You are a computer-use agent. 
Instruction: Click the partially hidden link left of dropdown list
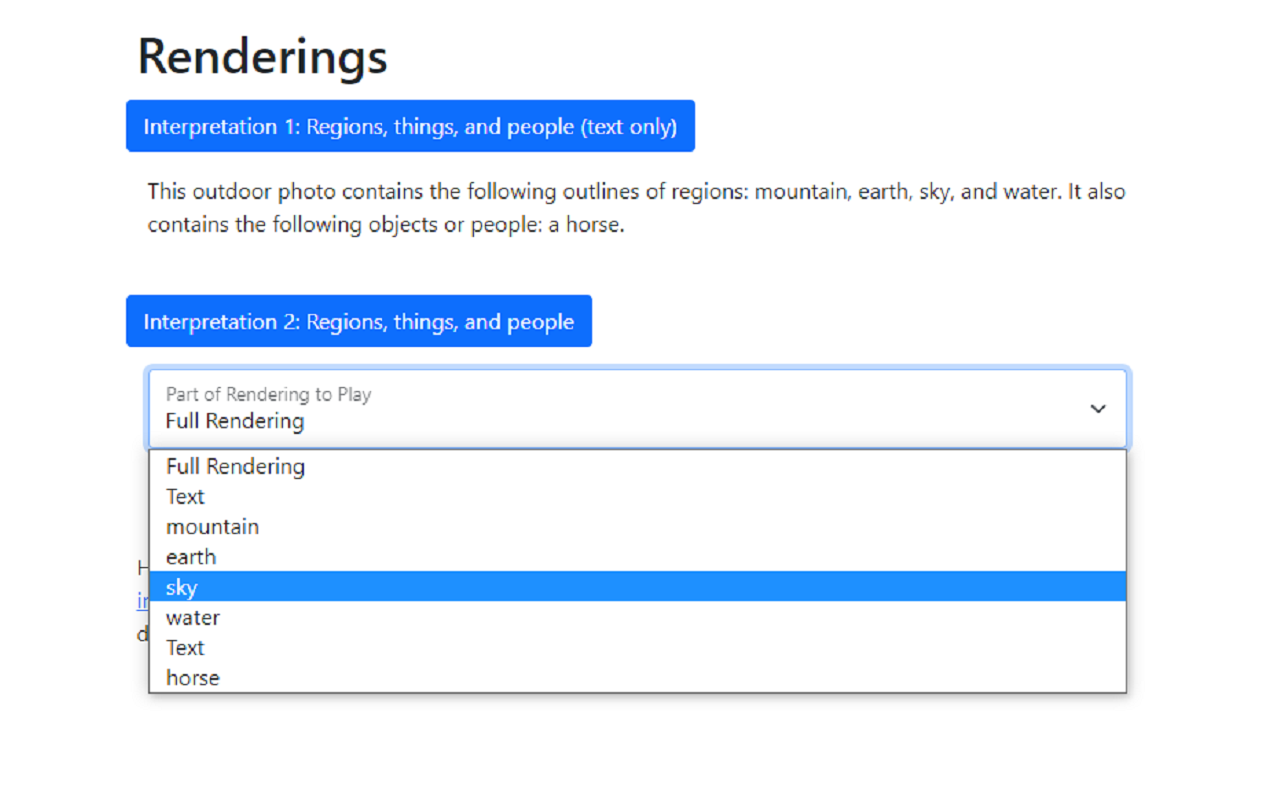pyautogui.click(x=143, y=601)
